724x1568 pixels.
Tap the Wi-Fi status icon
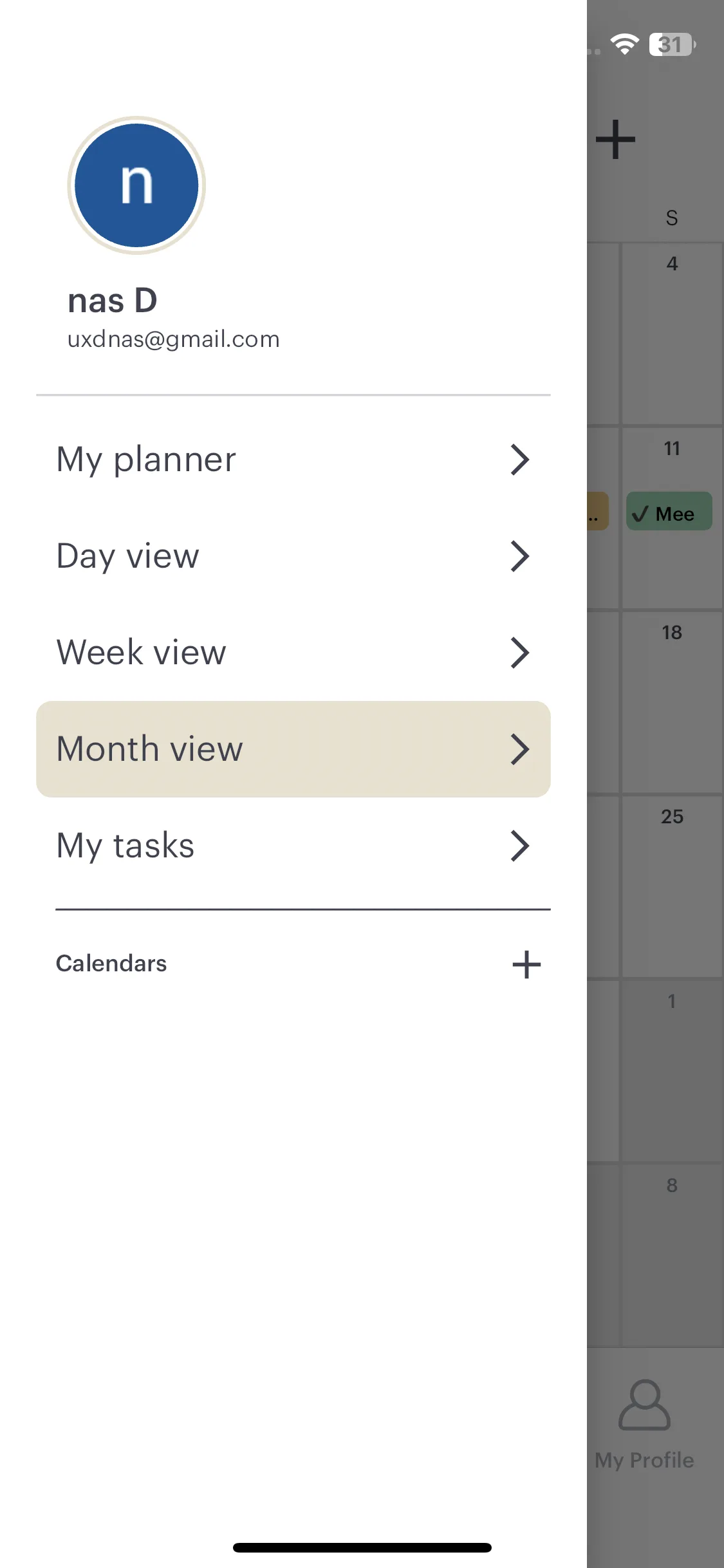(x=624, y=44)
